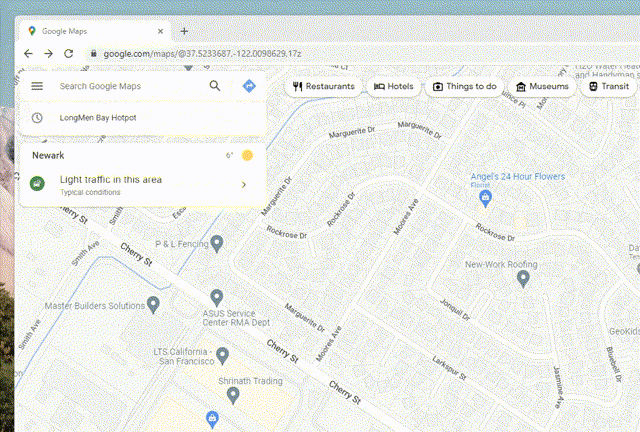This screenshot has height=432, width=640.
Task: Select the Master Builders Solutions map pin
Action: point(153,305)
